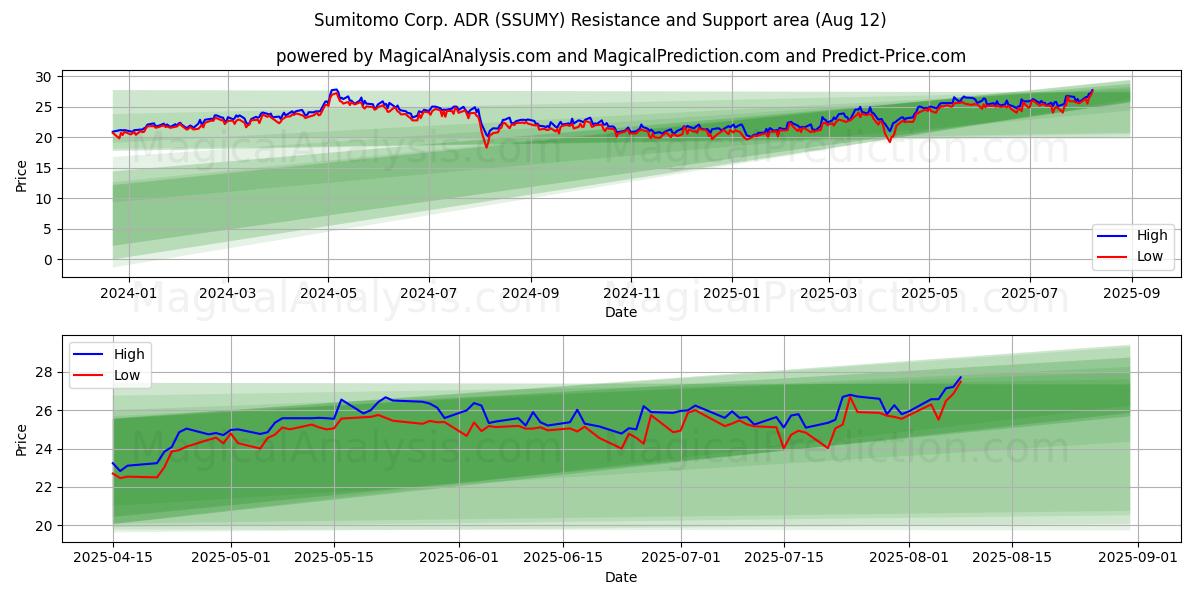Click the top chart x-axis label '2024-03'
This screenshot has width=1200, height=600.
coord(228,294)
